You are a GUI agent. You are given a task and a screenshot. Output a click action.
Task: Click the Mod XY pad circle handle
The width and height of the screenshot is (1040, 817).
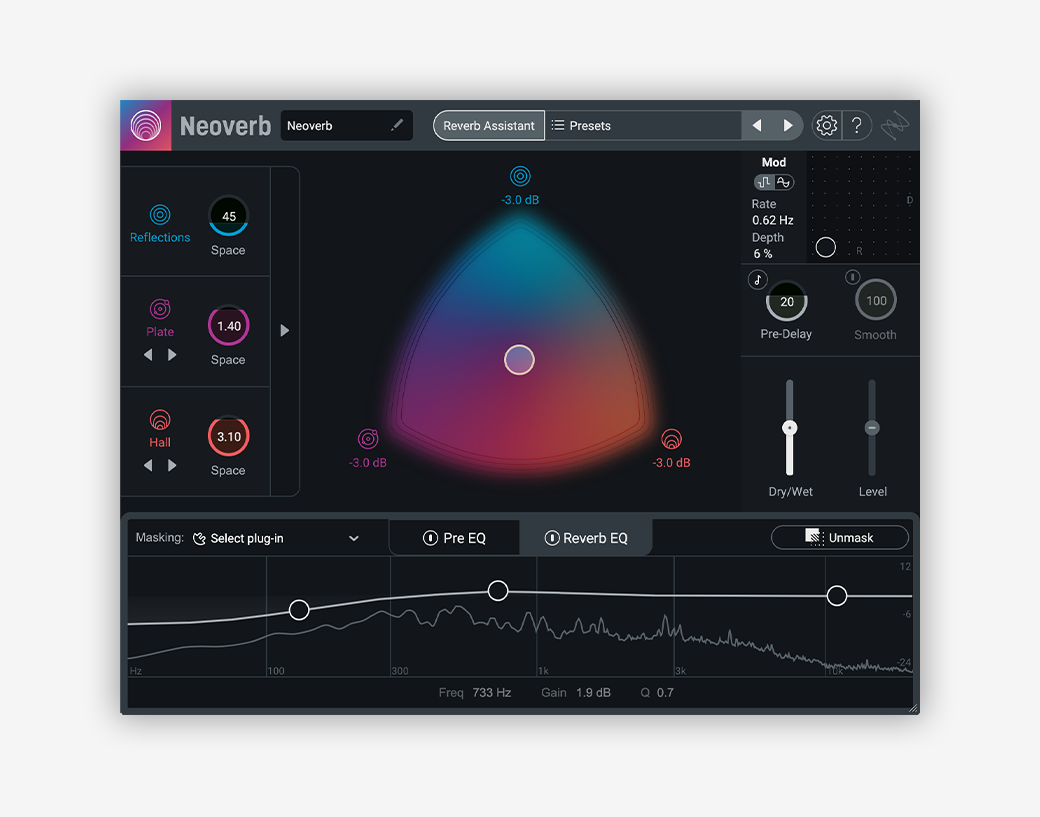coord(826,247)
